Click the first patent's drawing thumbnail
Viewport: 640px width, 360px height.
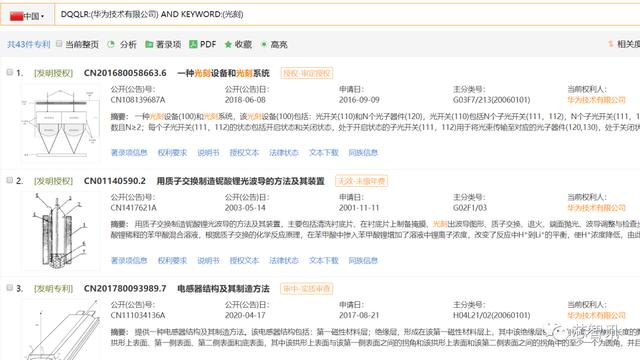pyautogui.click(x=60, y=123)
